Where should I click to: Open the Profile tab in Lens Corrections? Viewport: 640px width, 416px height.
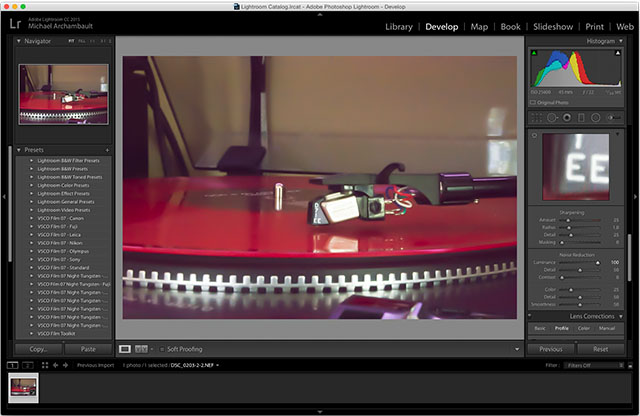coord(562,328)
